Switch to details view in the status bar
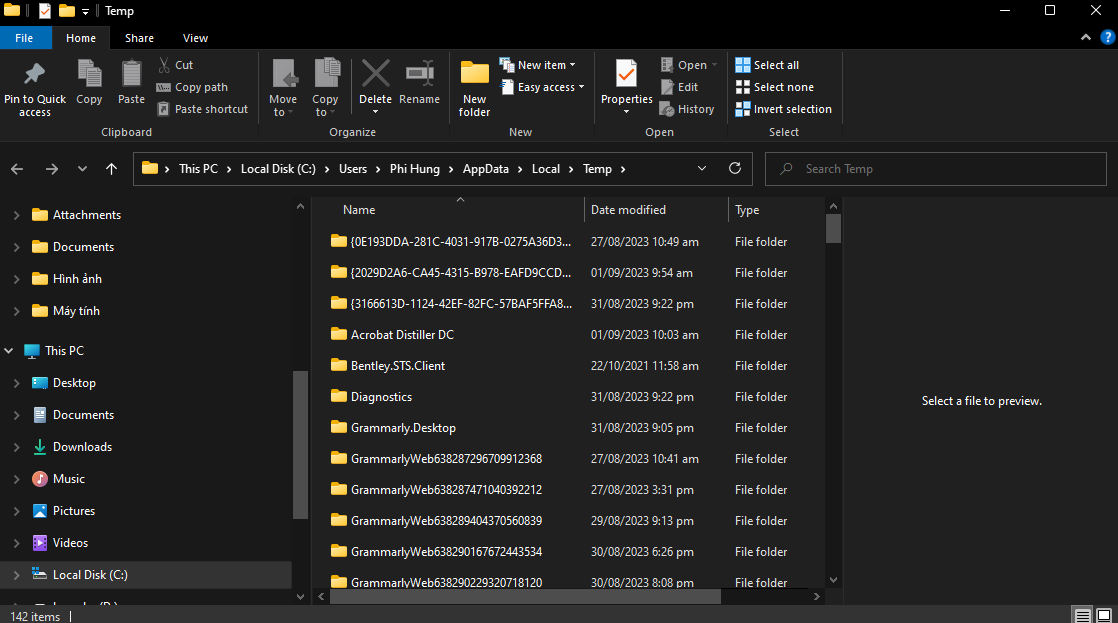The image size is (1118, 623). (x=1082, y=615)
